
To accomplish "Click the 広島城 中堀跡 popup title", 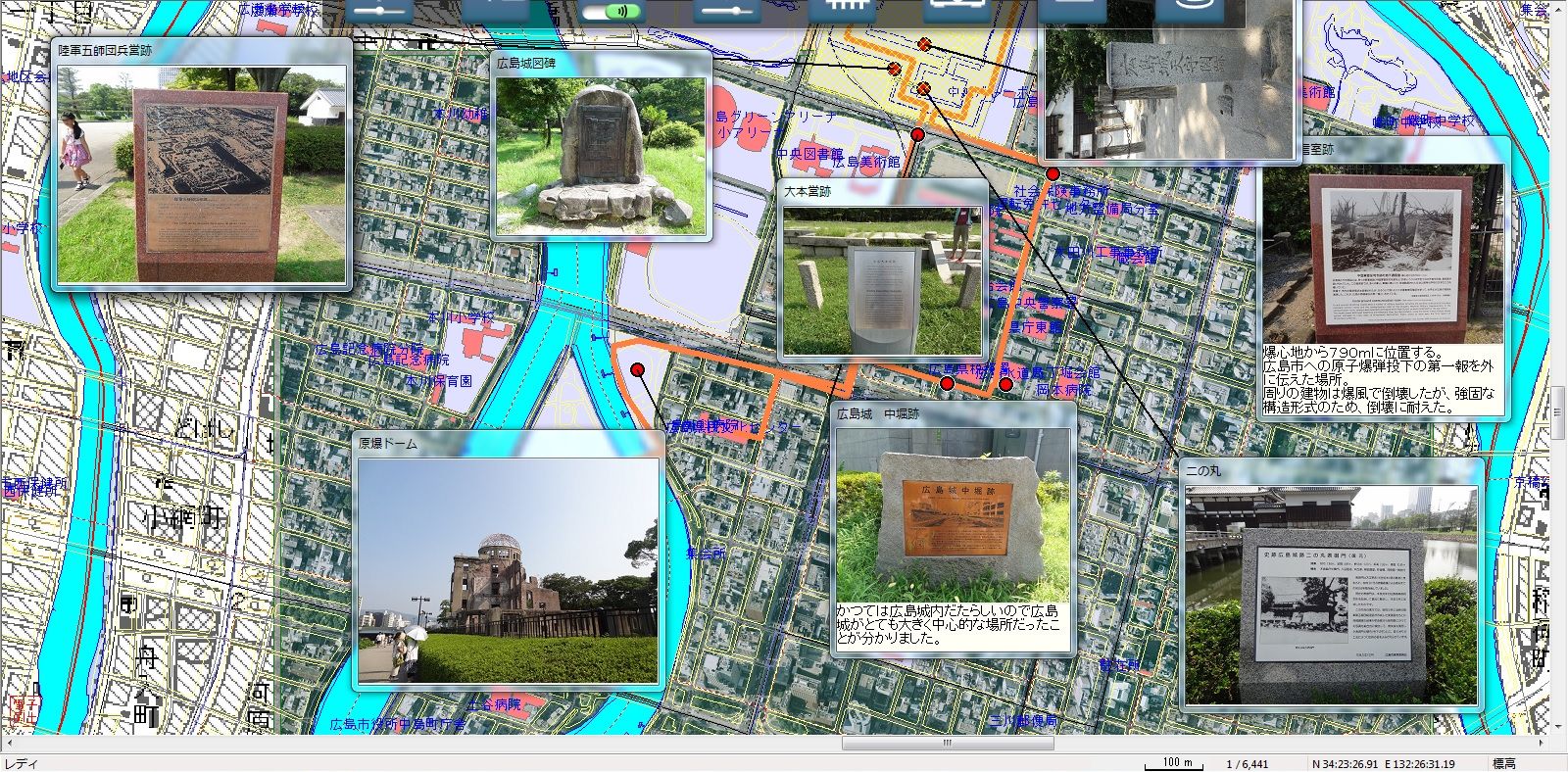I will tap(878, 414).
